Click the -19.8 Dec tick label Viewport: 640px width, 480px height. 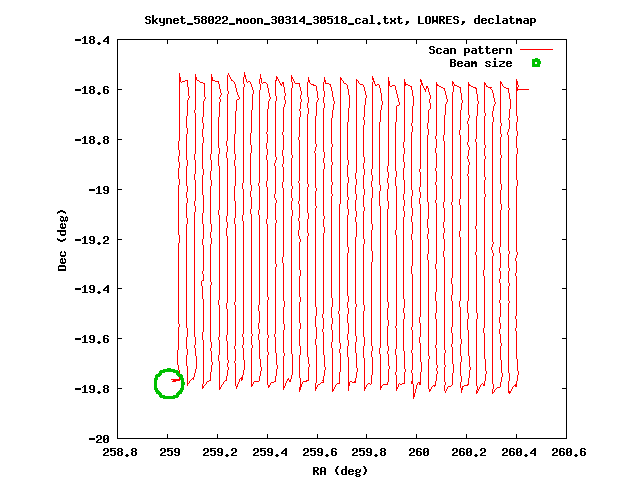click(x=92, y=389)
